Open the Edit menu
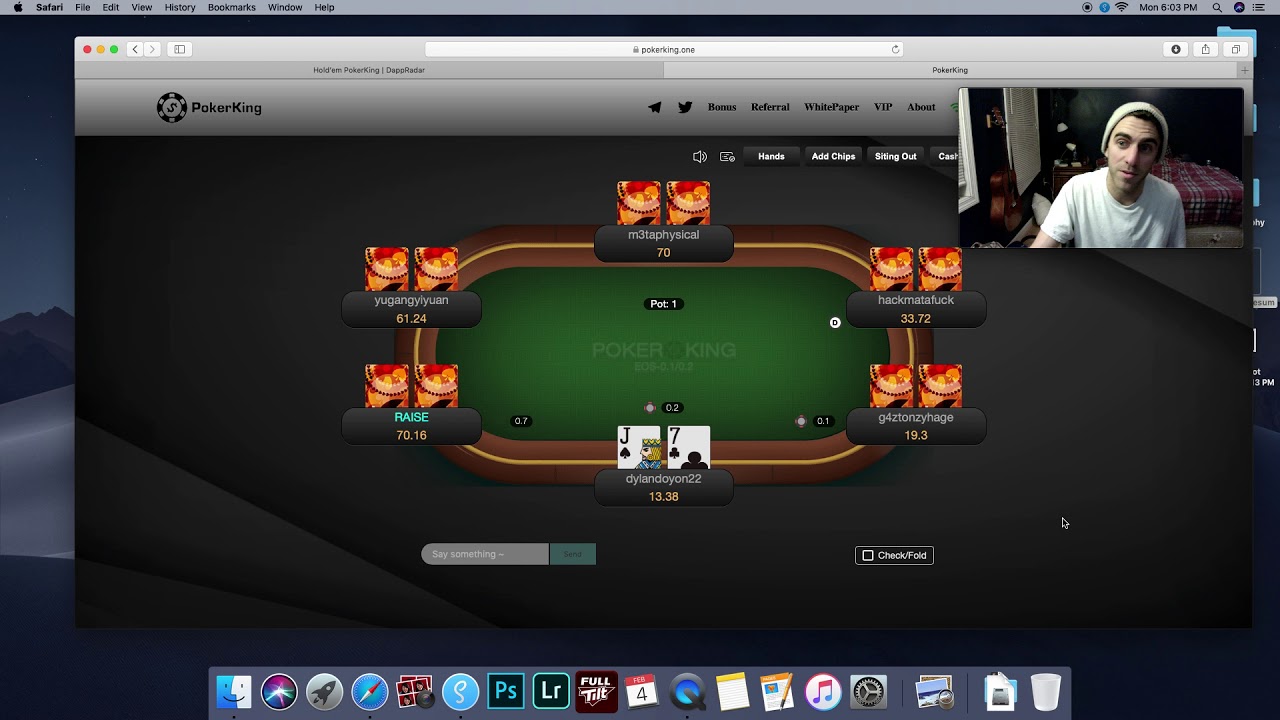Viewport: 1280px width, 720px height. click(111, 7)
